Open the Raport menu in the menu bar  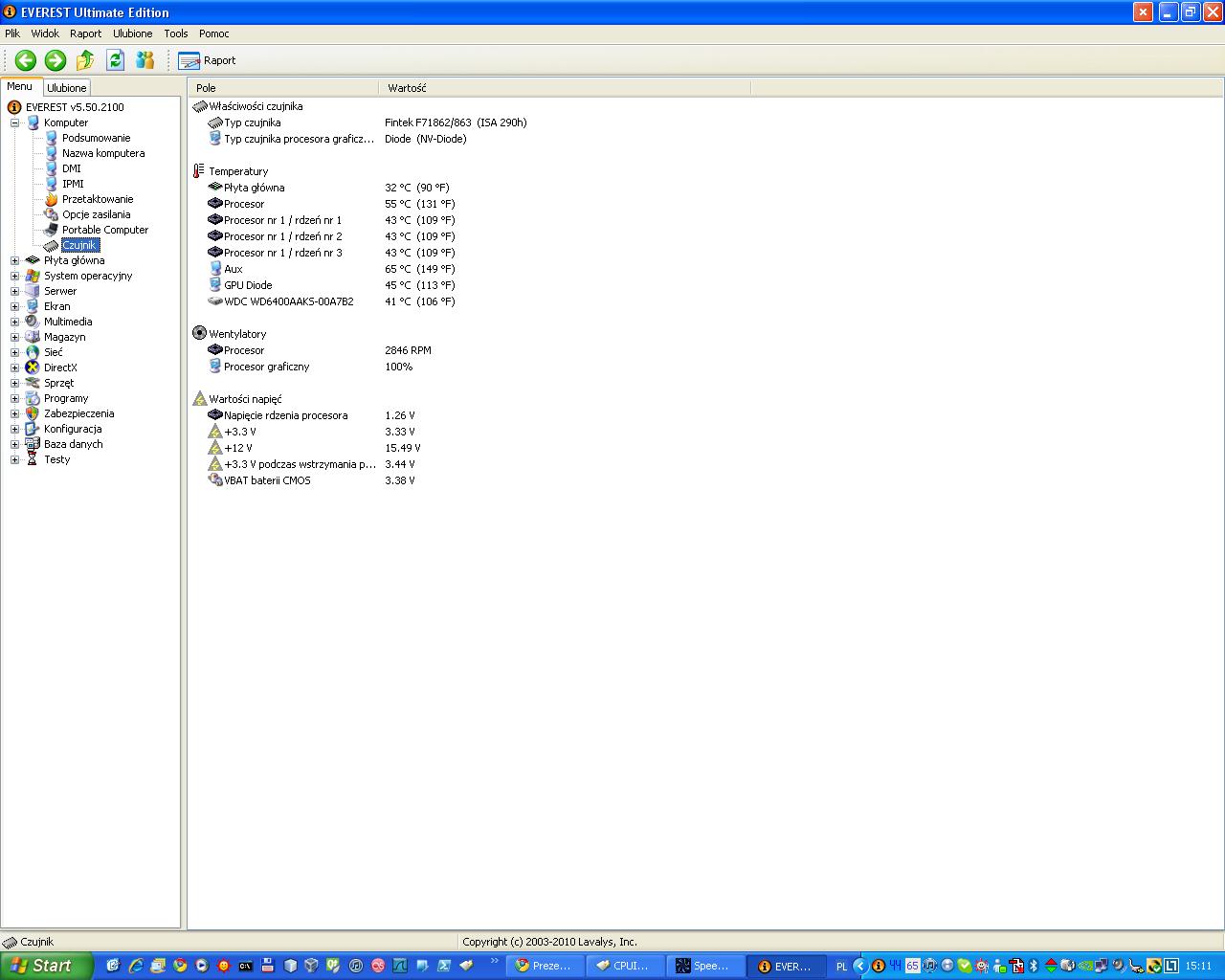[x=85, y=33]
